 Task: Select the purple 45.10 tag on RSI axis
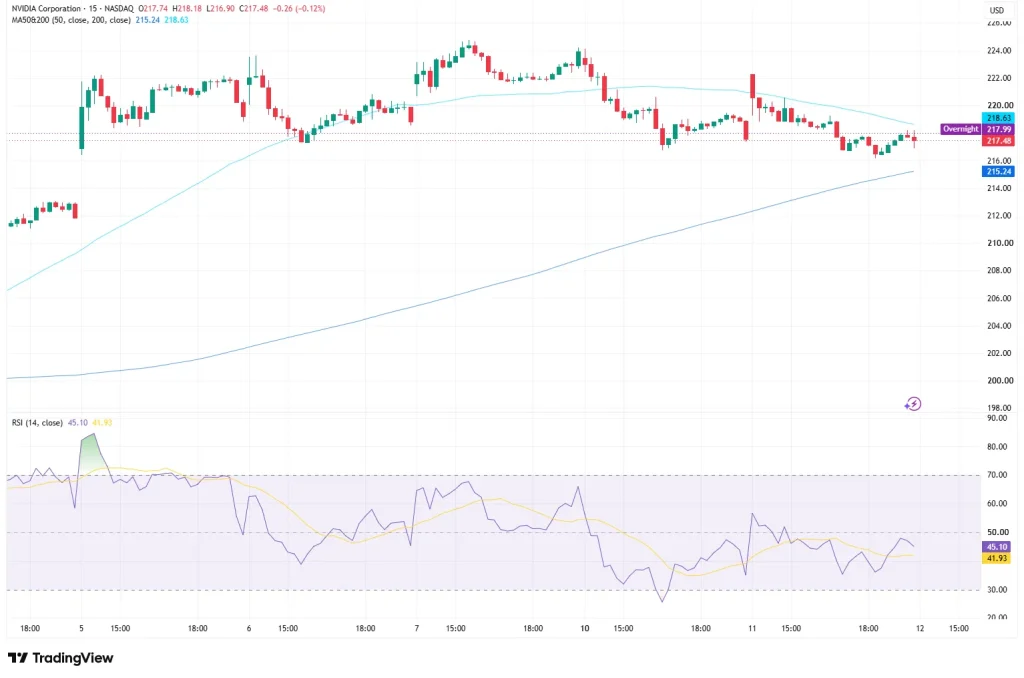pos(997,547)
